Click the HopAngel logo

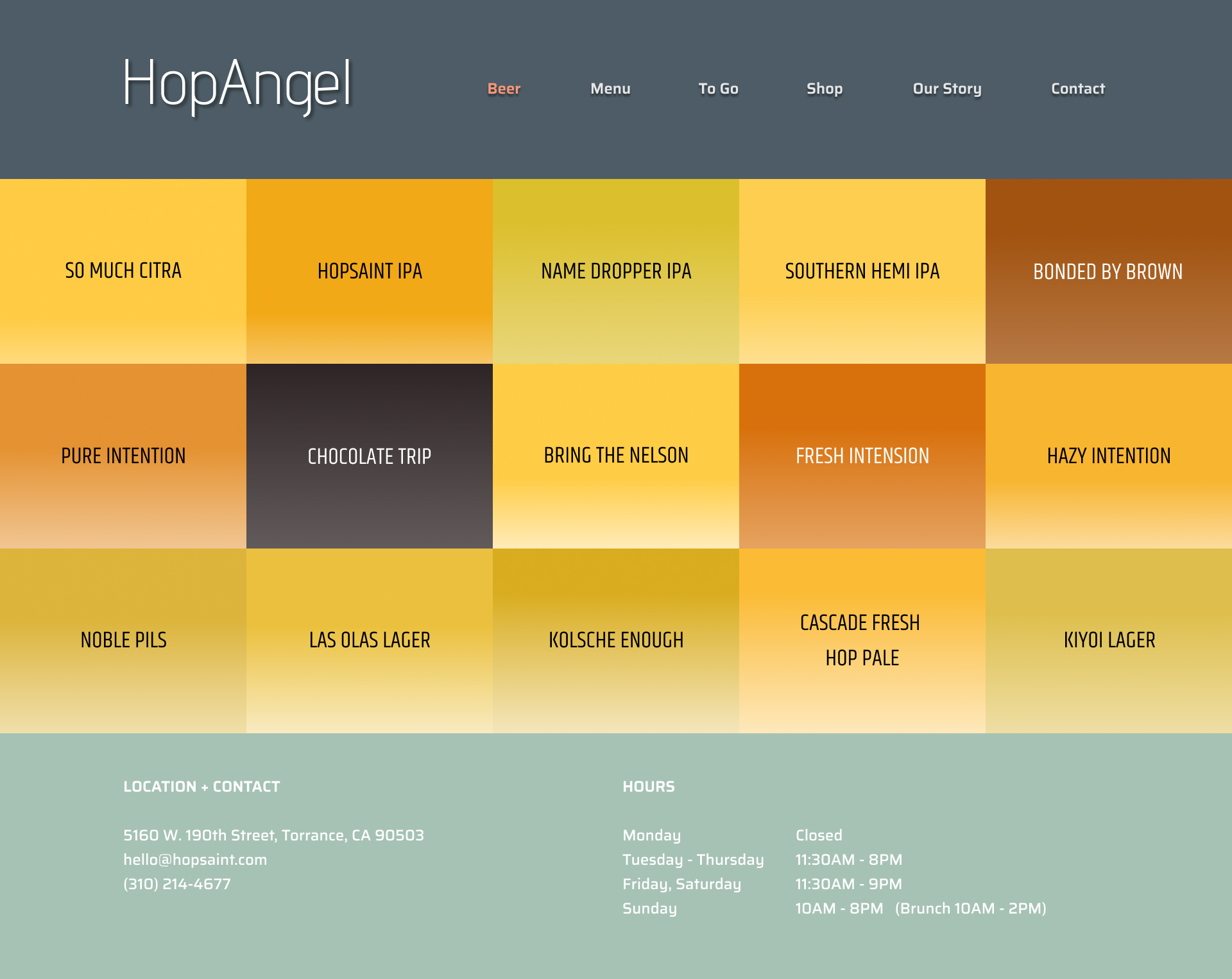coord(237,84)
